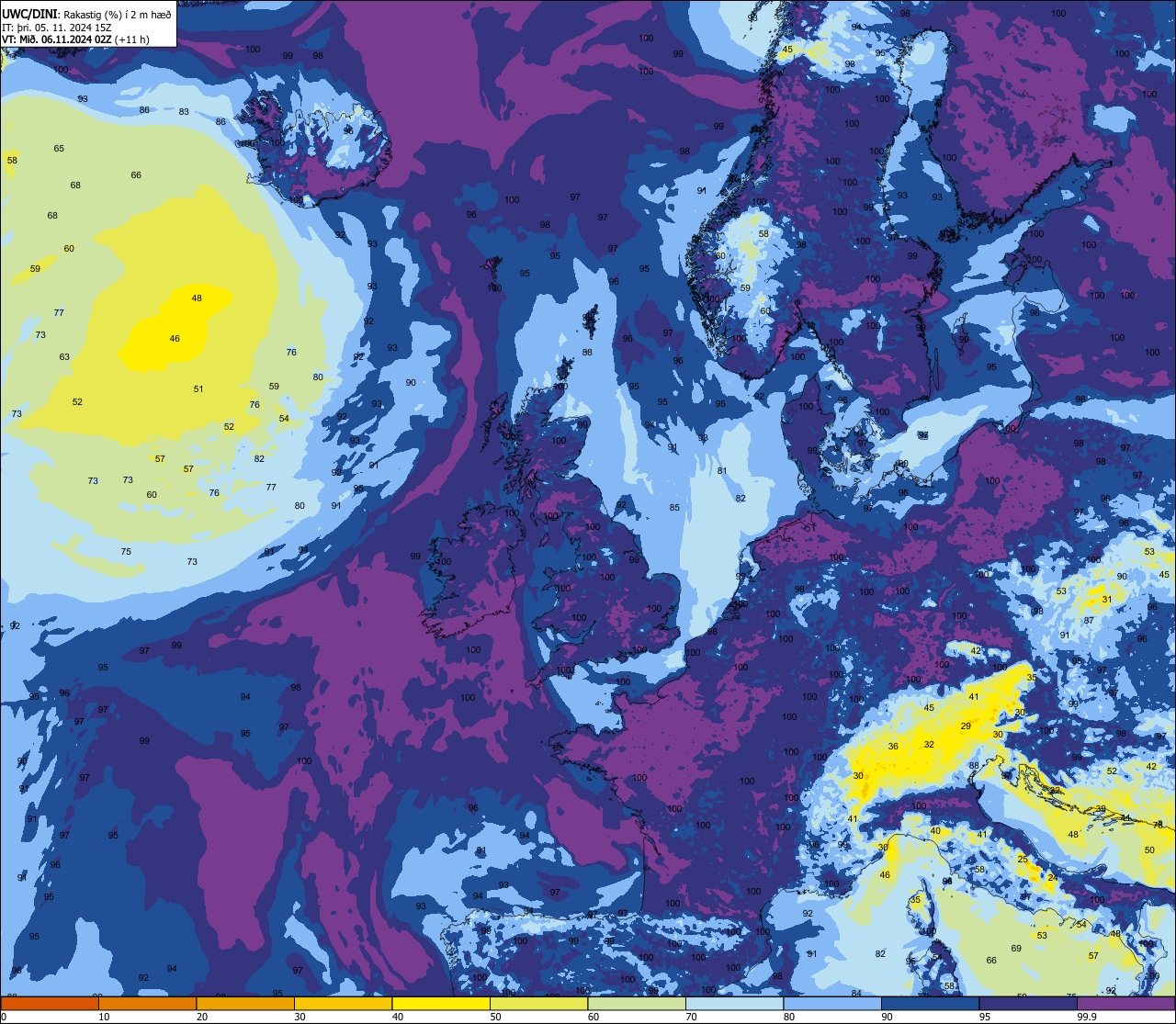
Task: Click the '50' tick label under the legend
Action: pyautogui.click(x=495, y=1017)
